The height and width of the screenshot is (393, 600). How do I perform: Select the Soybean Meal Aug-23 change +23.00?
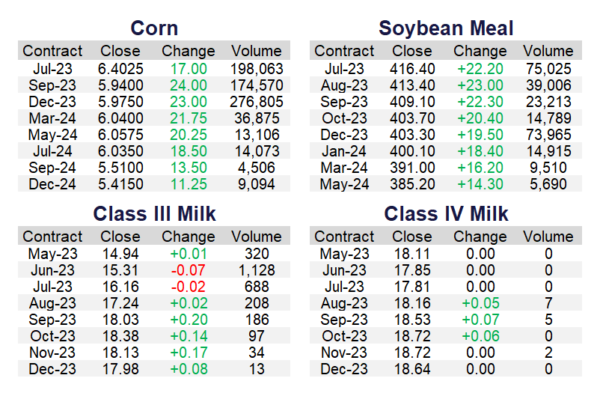tap(480, 85)
